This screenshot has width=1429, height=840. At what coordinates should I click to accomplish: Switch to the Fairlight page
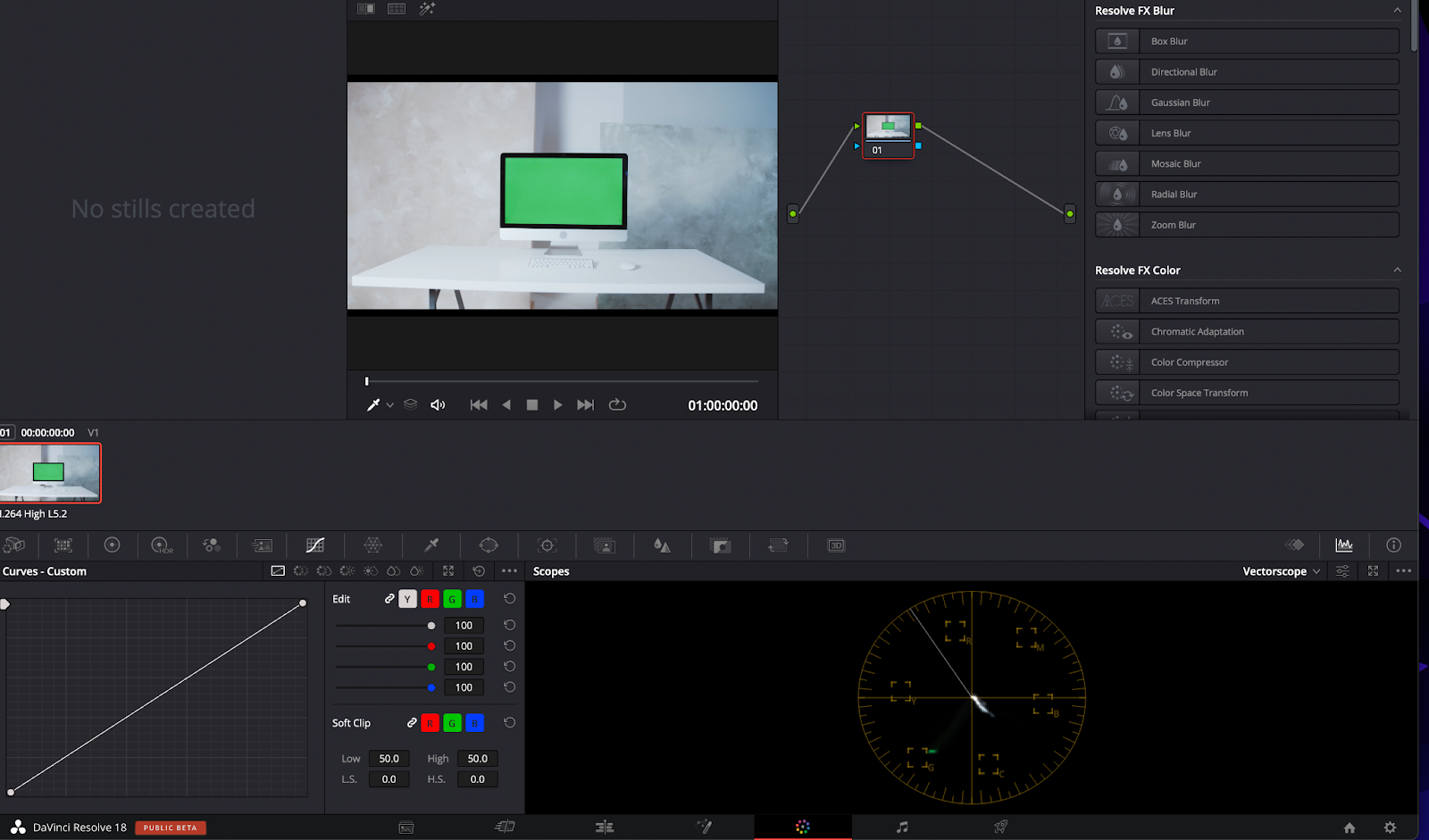(x=903, y=827)
